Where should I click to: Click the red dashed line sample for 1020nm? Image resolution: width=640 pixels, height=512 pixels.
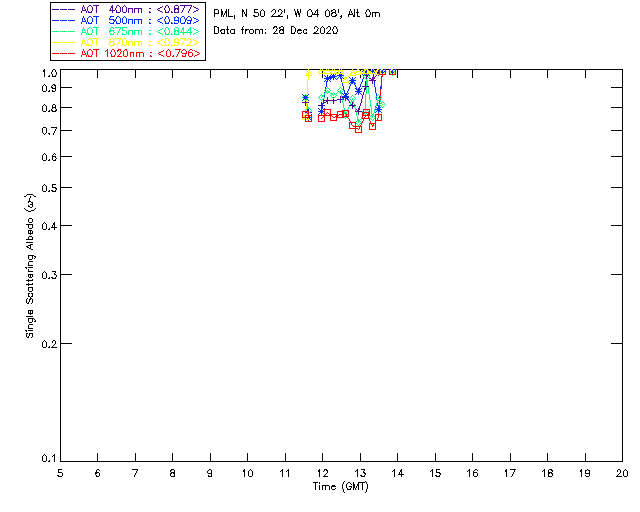63,54
